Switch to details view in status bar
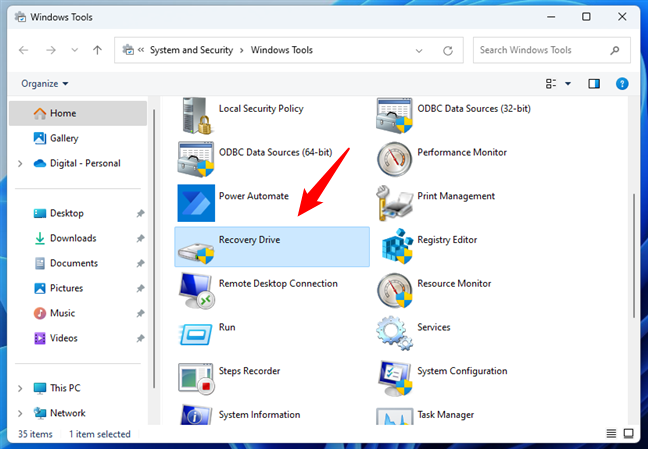Viewport: 648px width, 449px height. click(x=611, y=433)
